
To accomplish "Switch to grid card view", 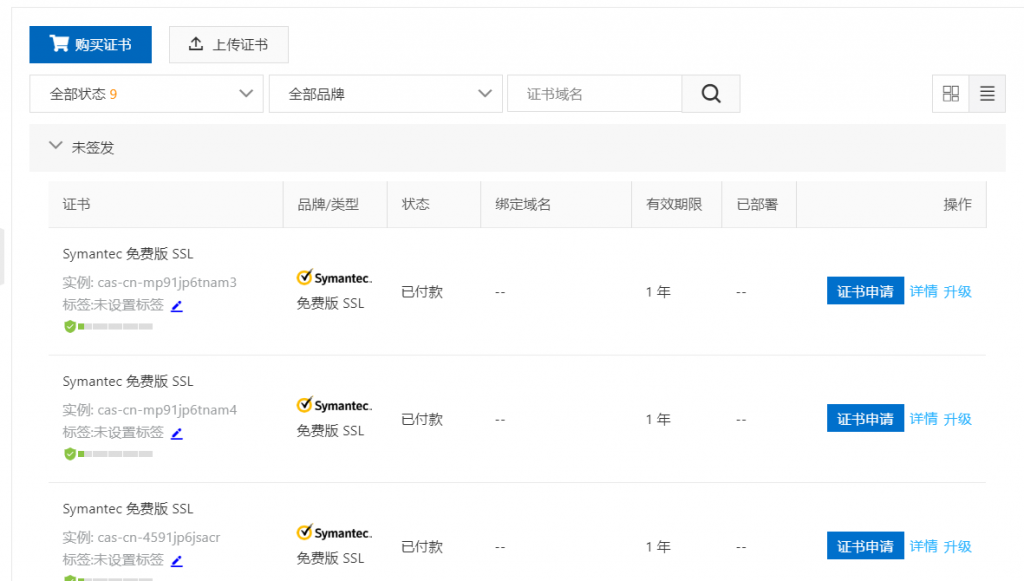I will (x=951, y=94).
